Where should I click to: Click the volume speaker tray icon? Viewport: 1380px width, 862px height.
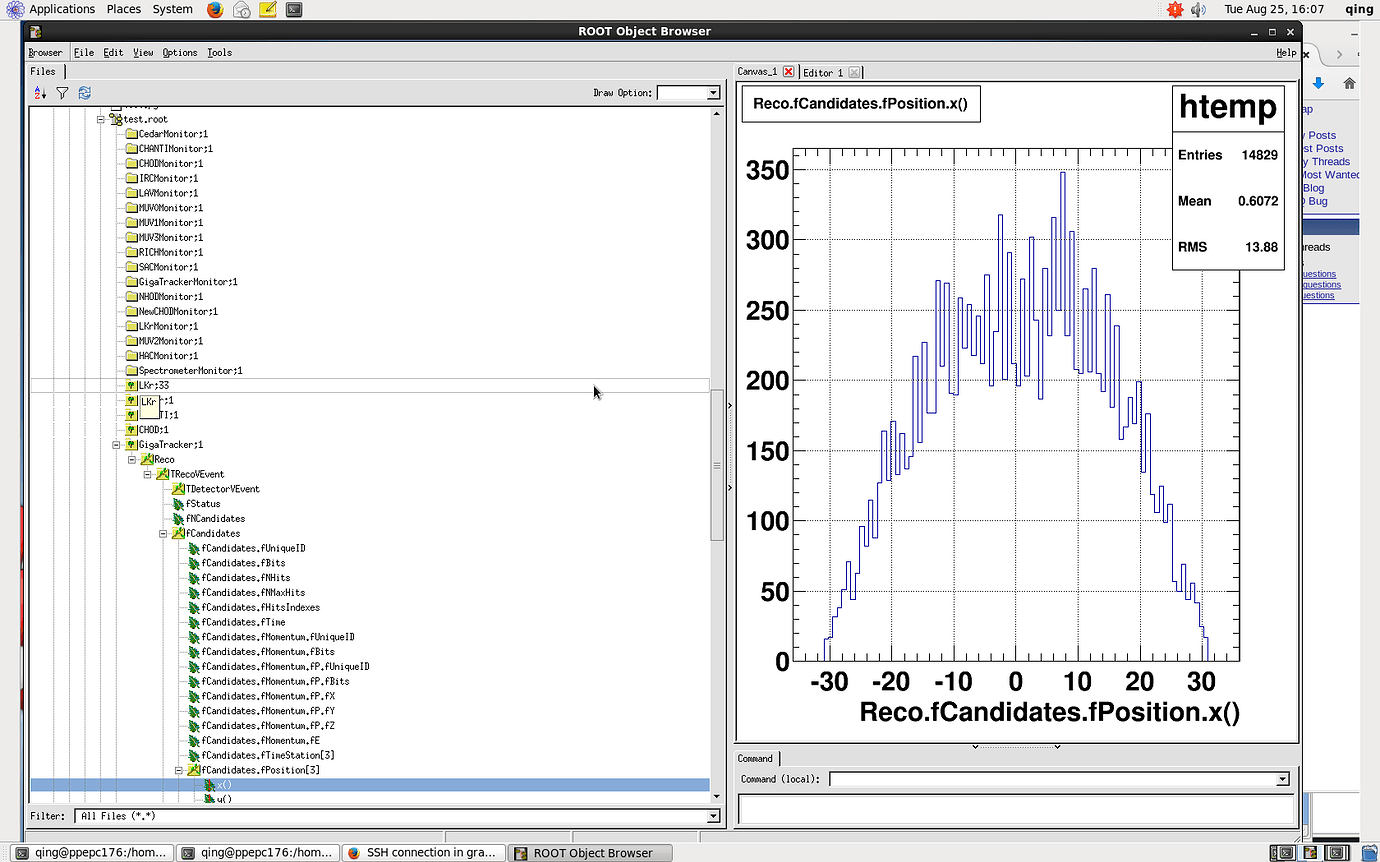(x=1198, y=10)
